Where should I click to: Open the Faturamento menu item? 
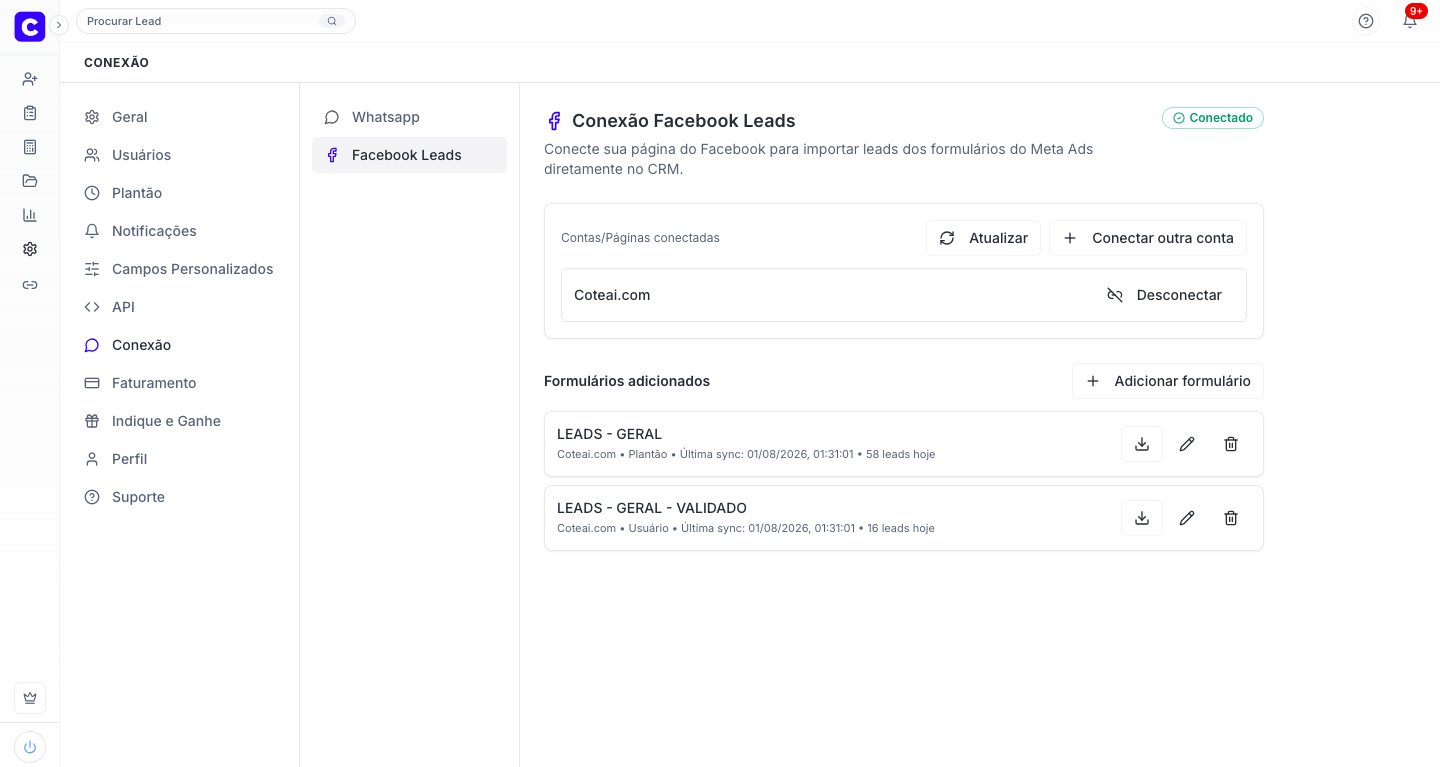pyautogui.click(x=180, y=383)
